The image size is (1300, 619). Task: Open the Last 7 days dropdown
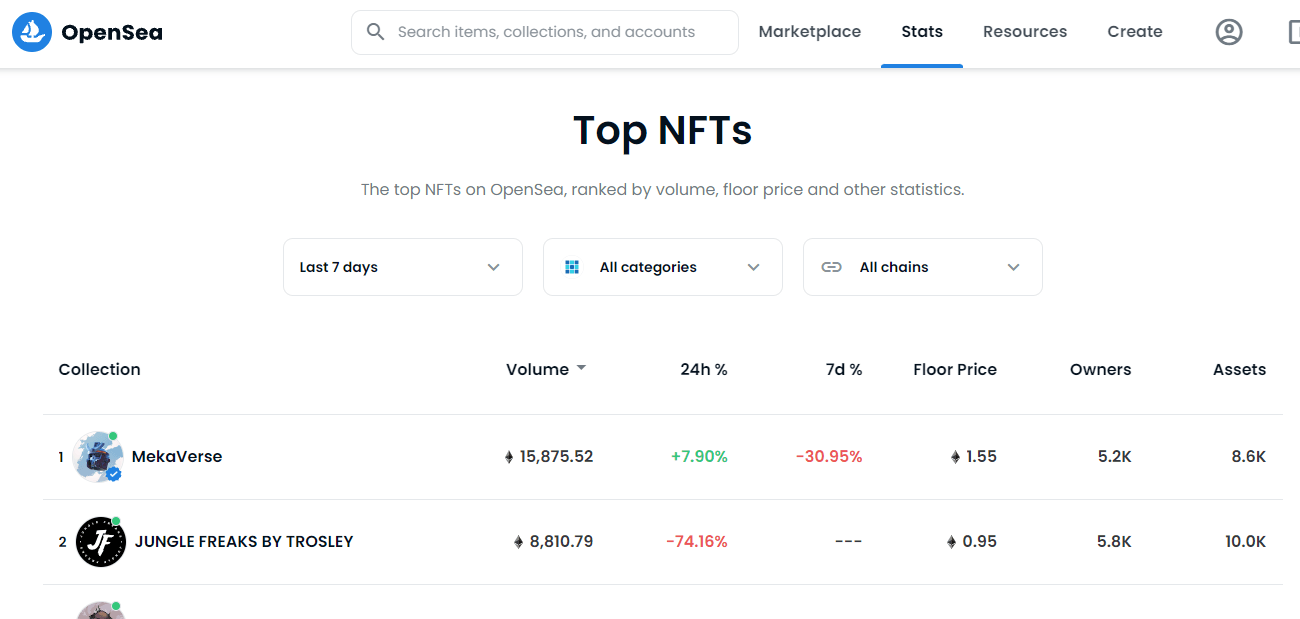[403, 267]
